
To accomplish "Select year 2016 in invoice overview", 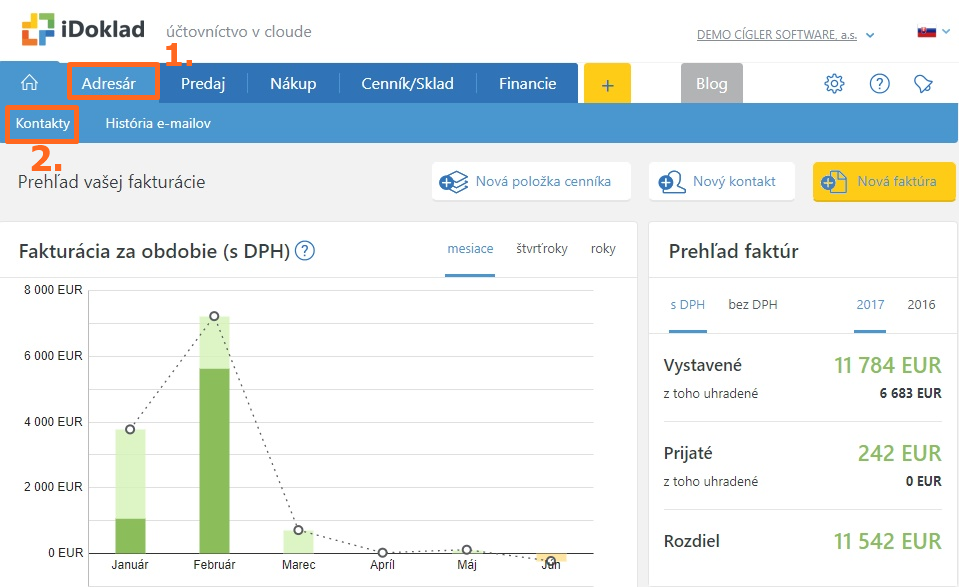I will tap(921, 304).
